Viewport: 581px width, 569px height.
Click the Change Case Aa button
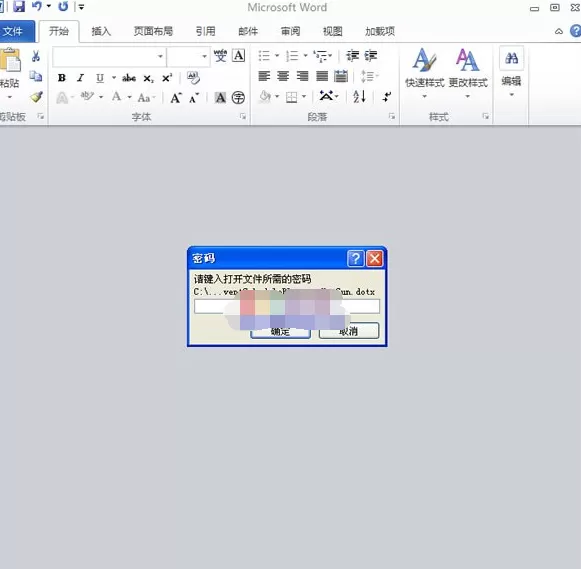coord(146,98)
